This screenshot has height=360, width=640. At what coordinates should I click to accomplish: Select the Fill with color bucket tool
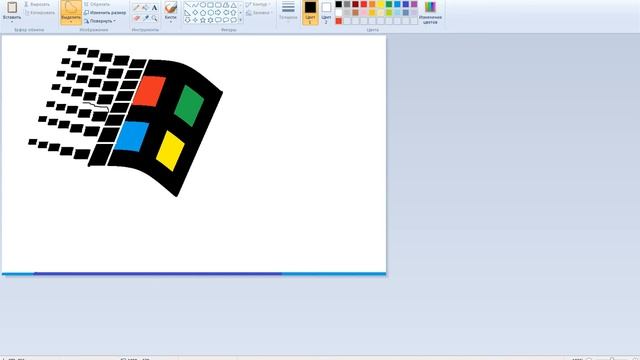click(145, 7)
